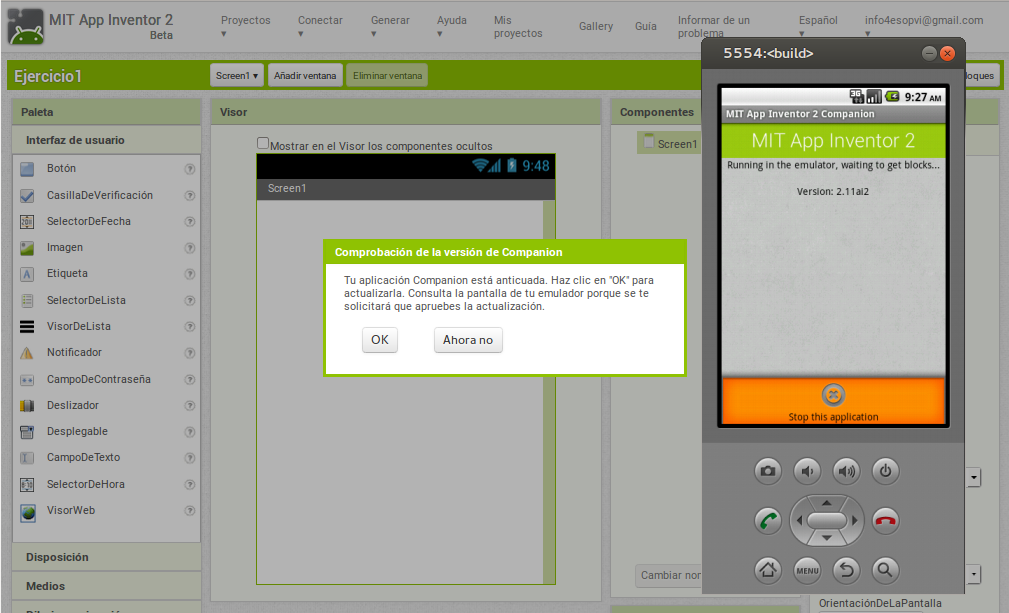1009x613 pixels.
Task: Select the Botón palette icon
Action: (27, 169)
